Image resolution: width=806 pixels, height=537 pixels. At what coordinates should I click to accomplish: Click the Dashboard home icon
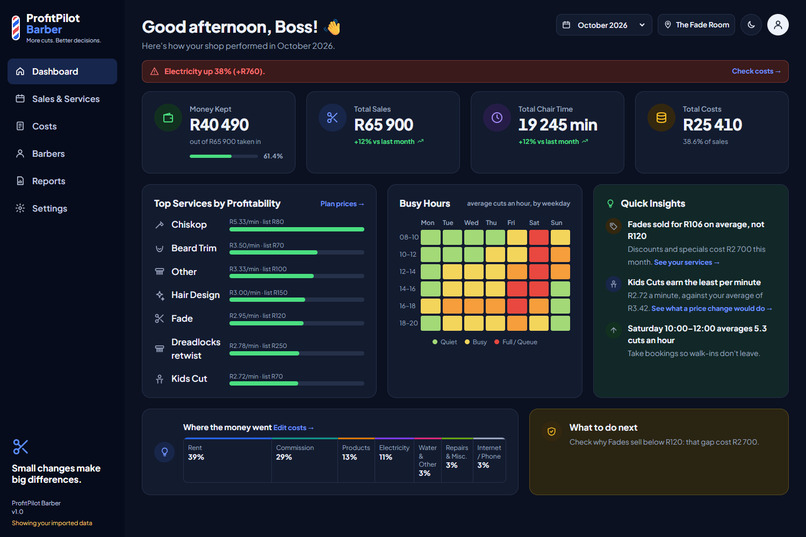pos(20,71)
